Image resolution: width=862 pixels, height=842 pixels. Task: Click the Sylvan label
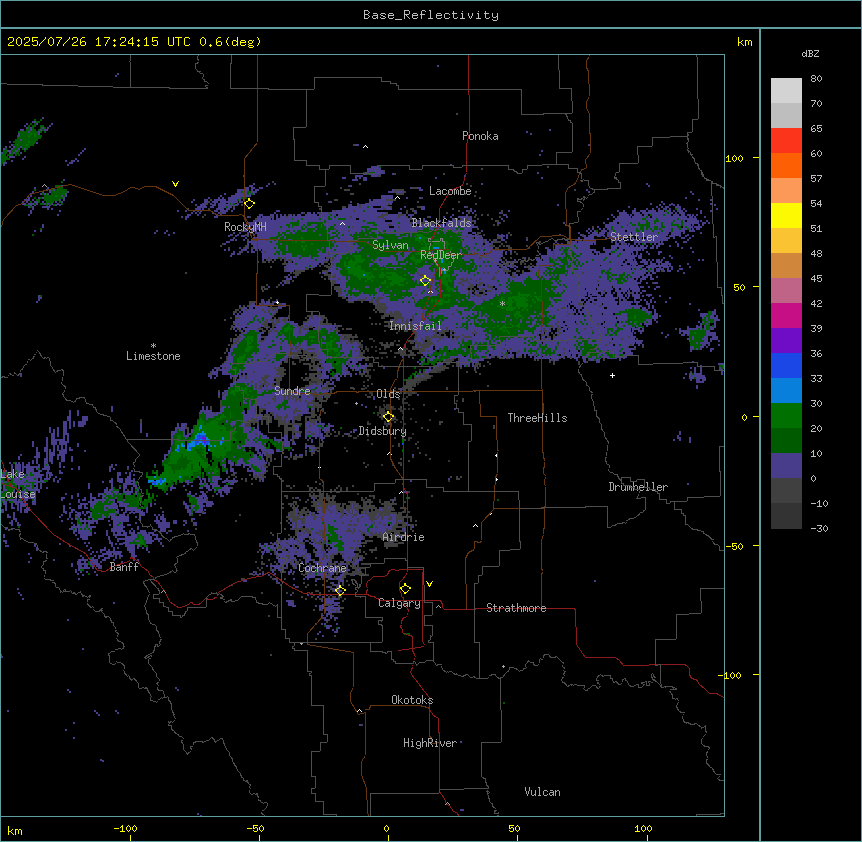pos(390,245)
